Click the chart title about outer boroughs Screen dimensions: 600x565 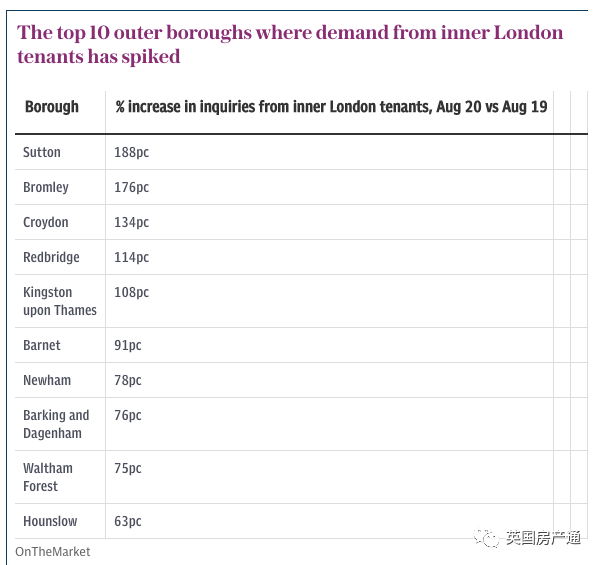point(290,44)
